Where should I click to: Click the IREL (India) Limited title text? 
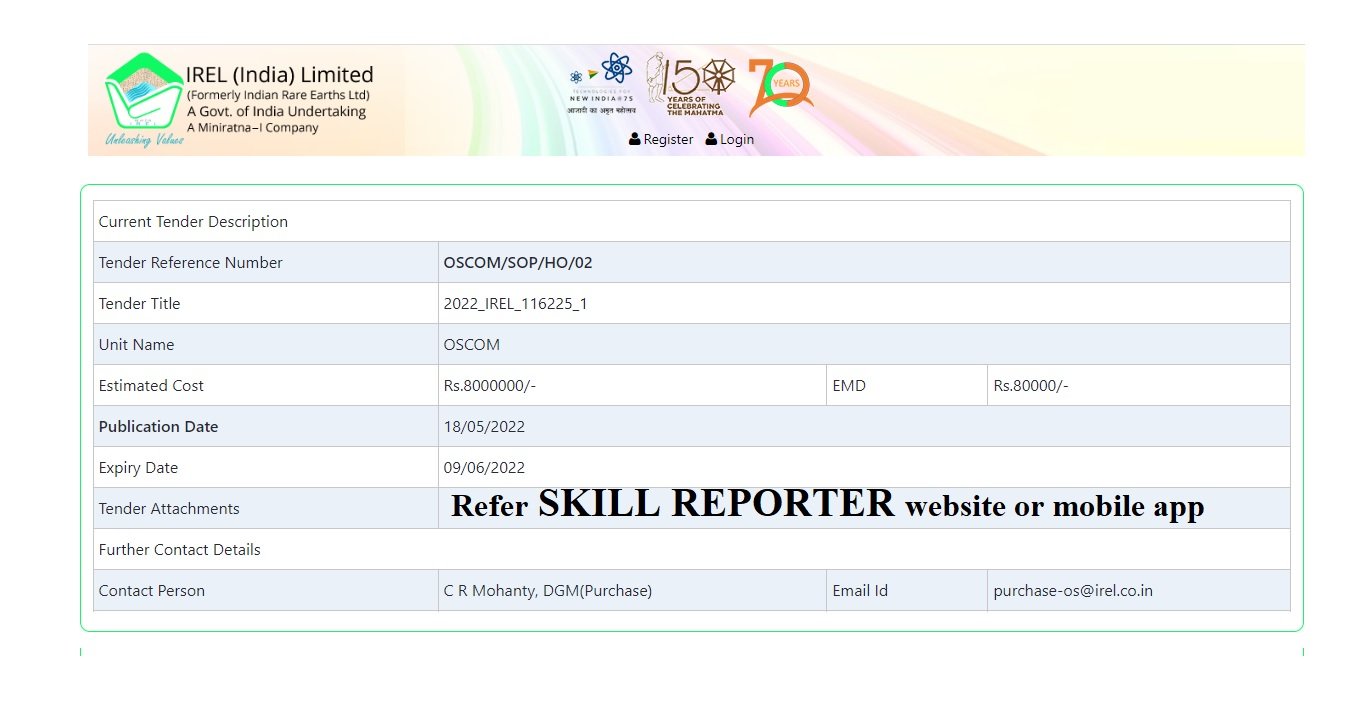pos(279,75)
